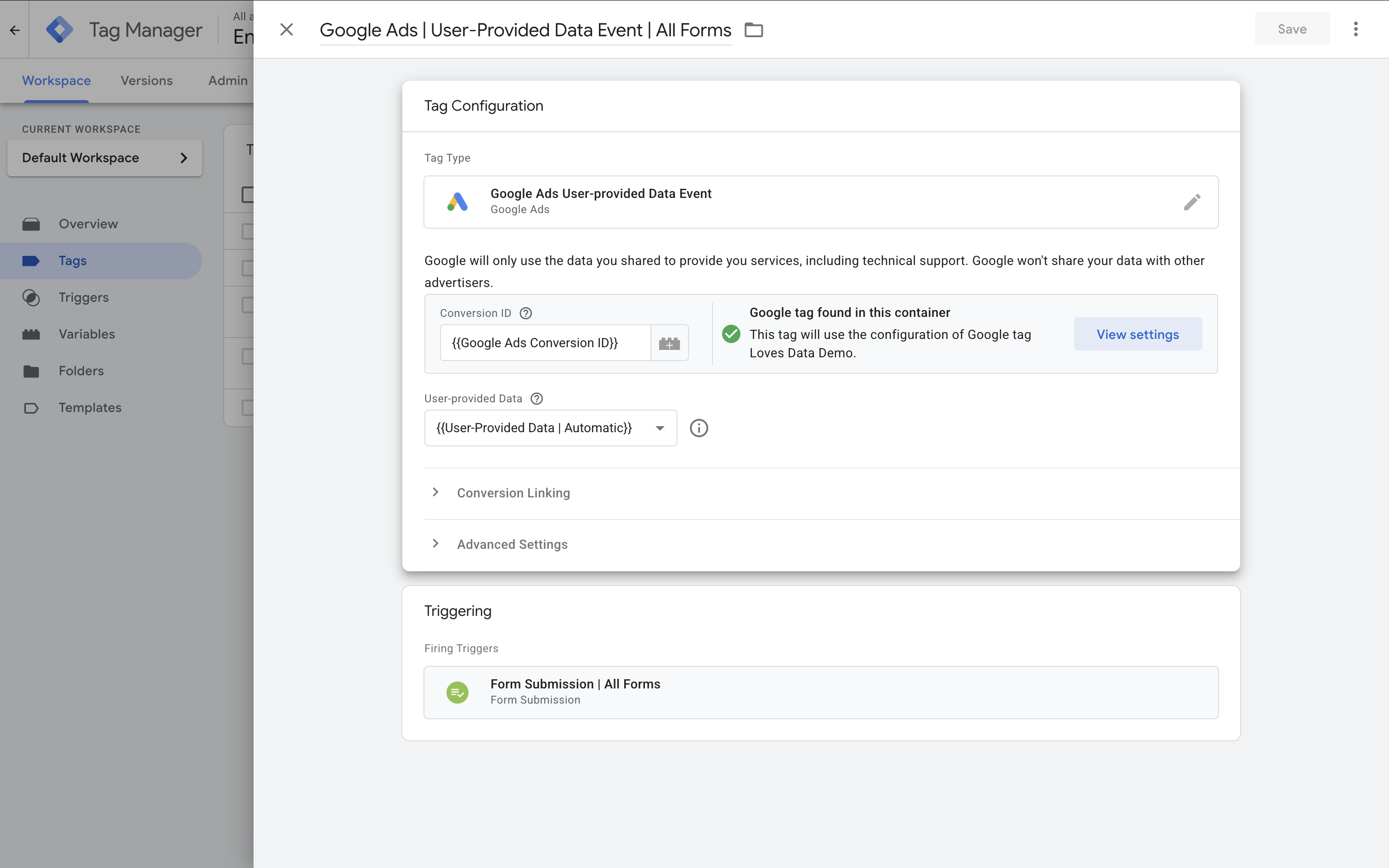Open the three-dot more actions menu
Screen dimensions: 1389x868
pyautogui.click(x=1356, y=29)
